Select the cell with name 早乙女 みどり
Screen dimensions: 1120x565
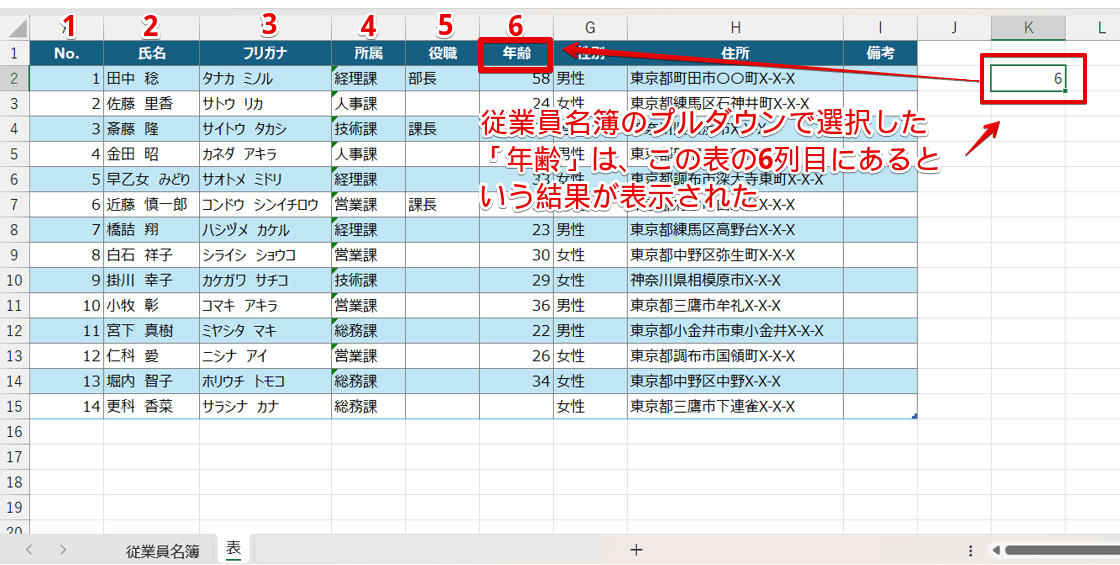pos(151,179)
